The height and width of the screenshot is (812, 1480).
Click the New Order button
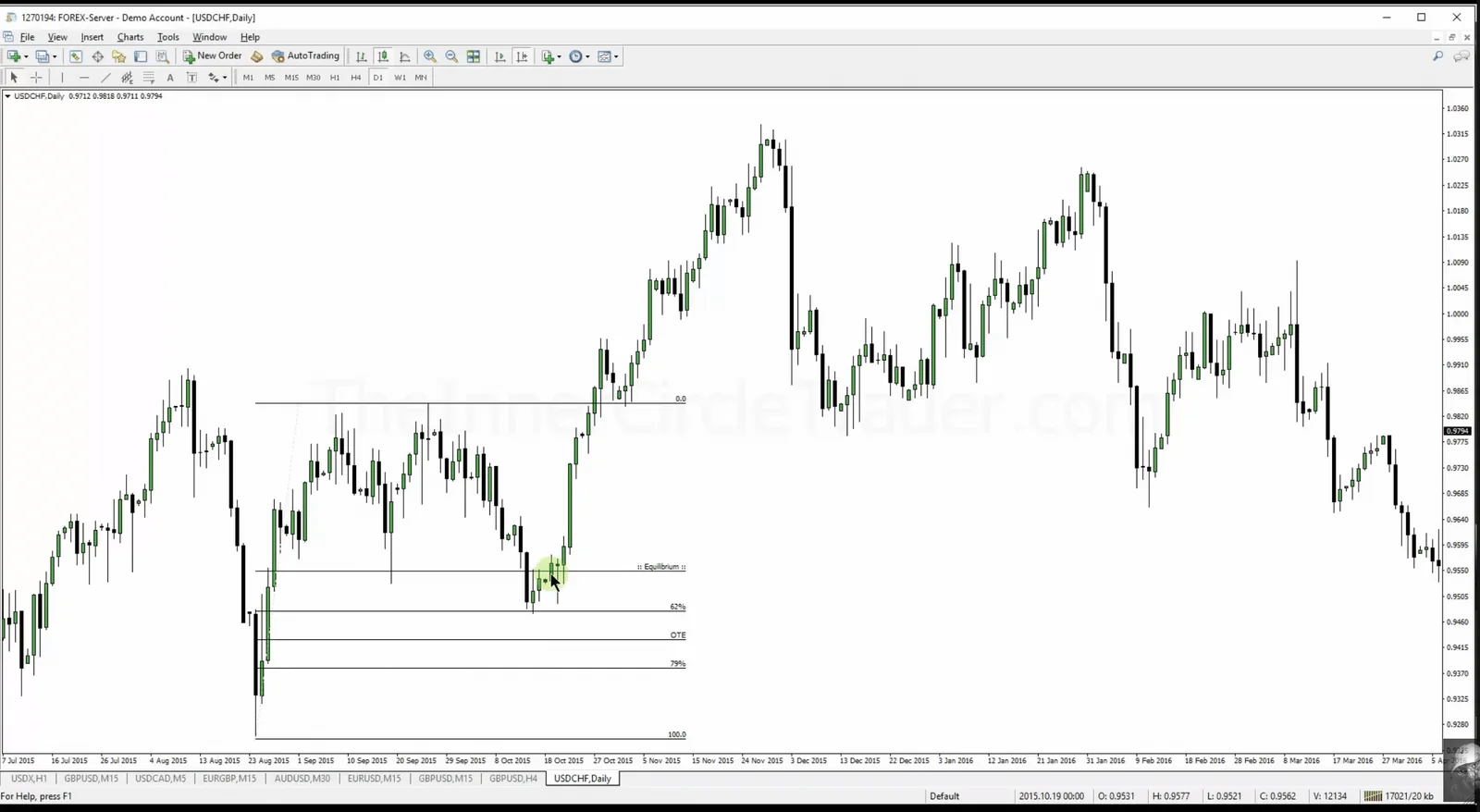point(212,56)
